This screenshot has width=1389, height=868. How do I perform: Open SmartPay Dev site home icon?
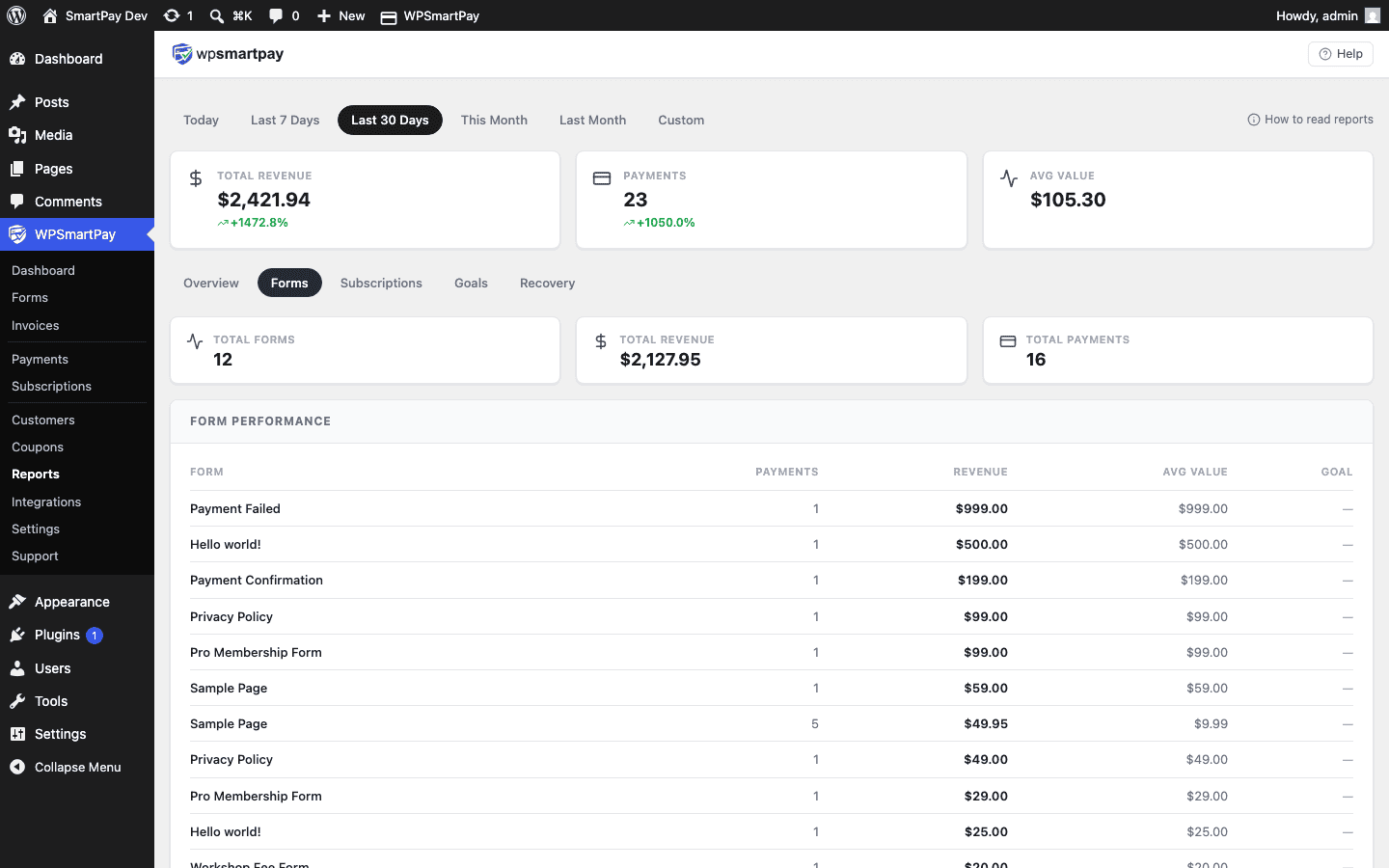[50, 15]
